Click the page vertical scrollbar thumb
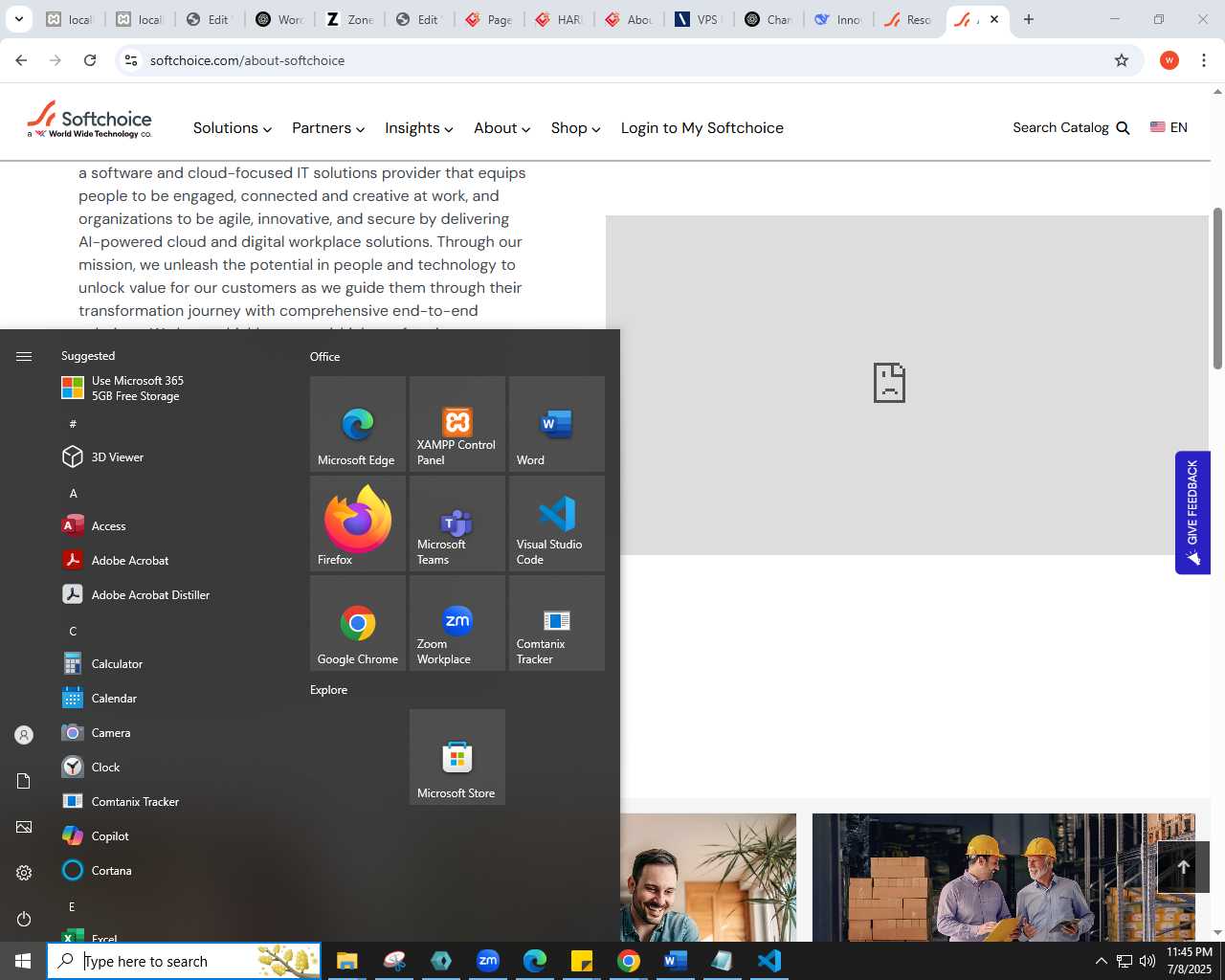 pyautogui.click(x=1217, y=288)
